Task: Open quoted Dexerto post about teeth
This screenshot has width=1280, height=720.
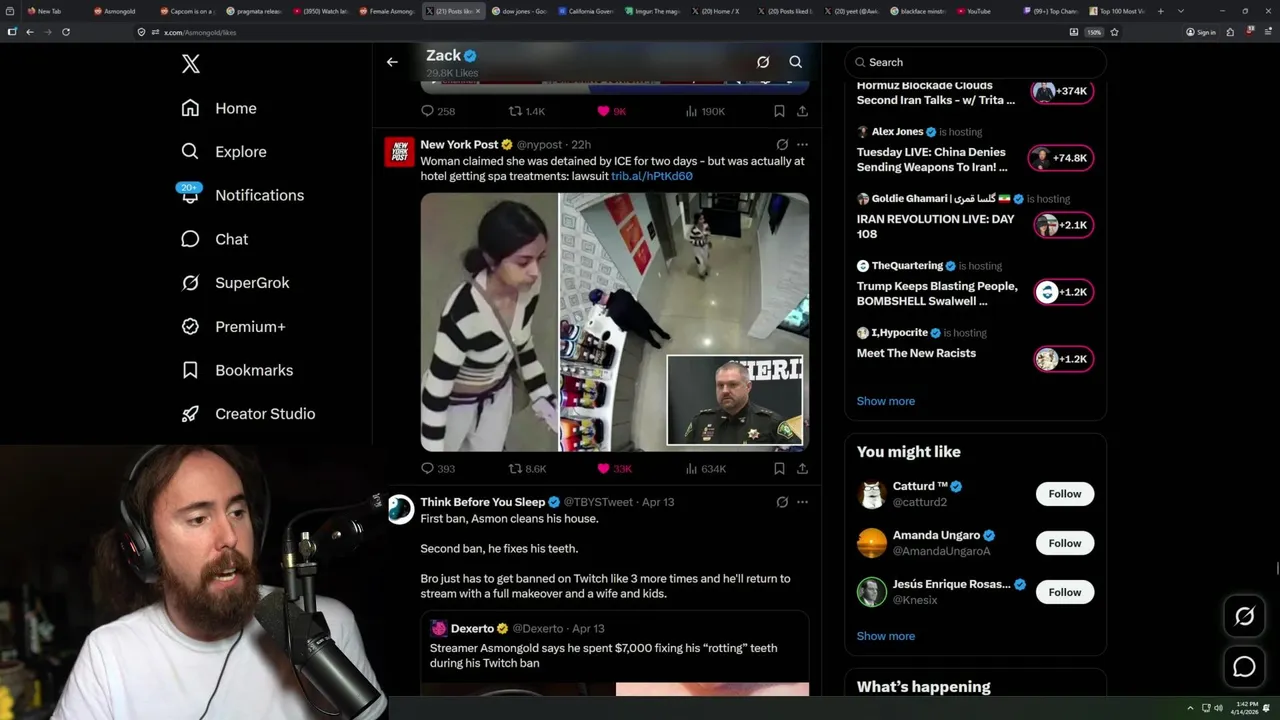Action: pyautogui.click(x=614, y=653)
